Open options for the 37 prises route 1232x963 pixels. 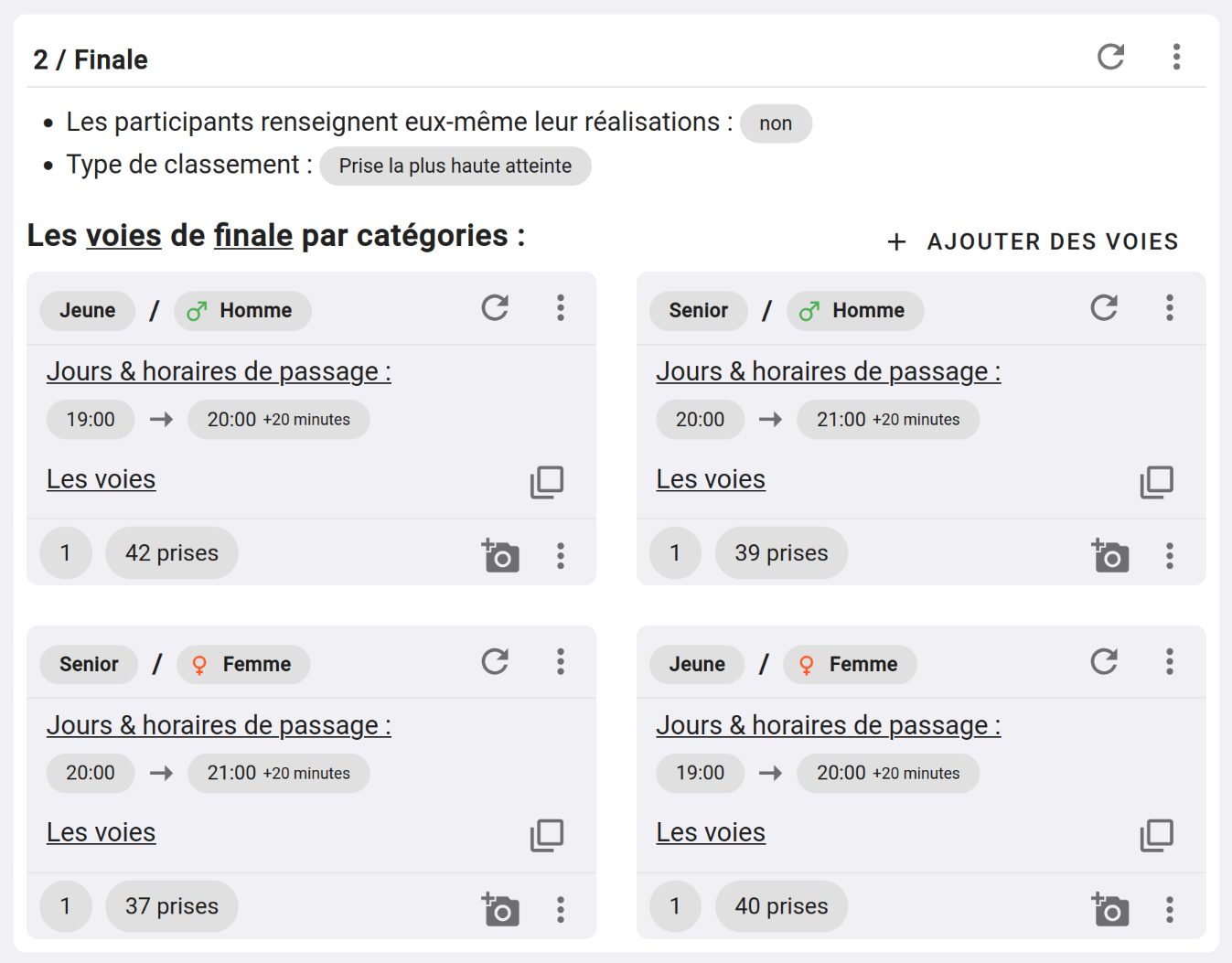tap(561, 909)
